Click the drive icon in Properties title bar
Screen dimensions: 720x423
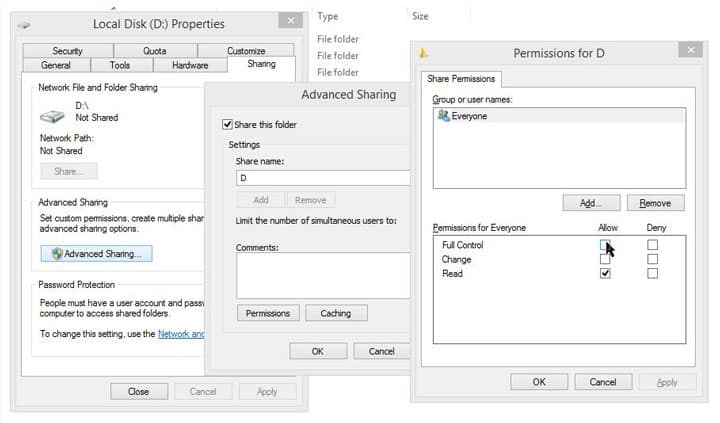[24, 25]
